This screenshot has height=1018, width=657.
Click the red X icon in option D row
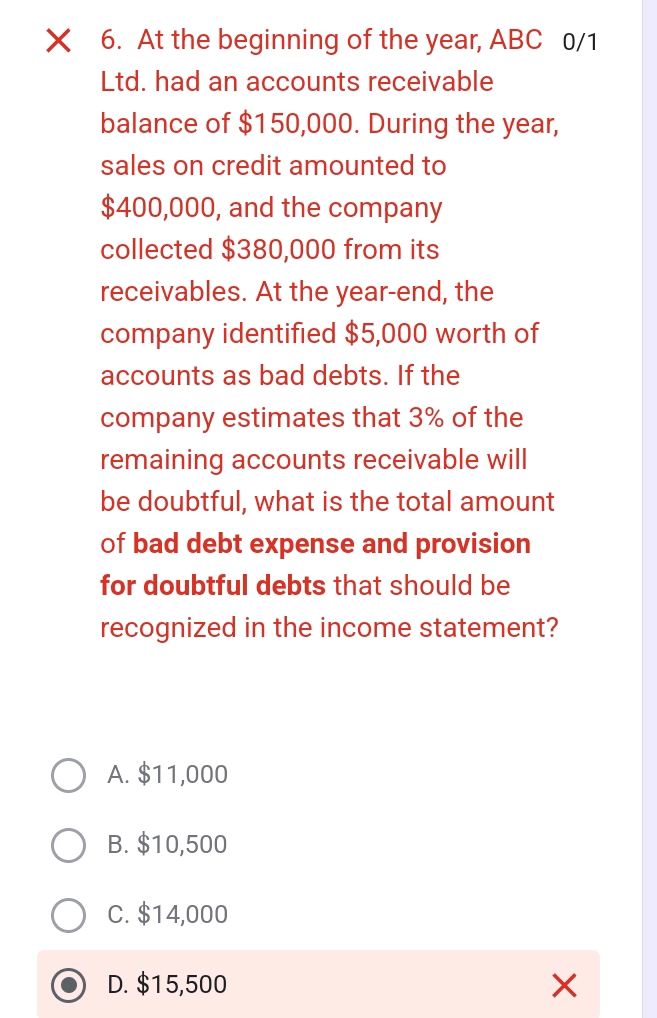(564, 986)
